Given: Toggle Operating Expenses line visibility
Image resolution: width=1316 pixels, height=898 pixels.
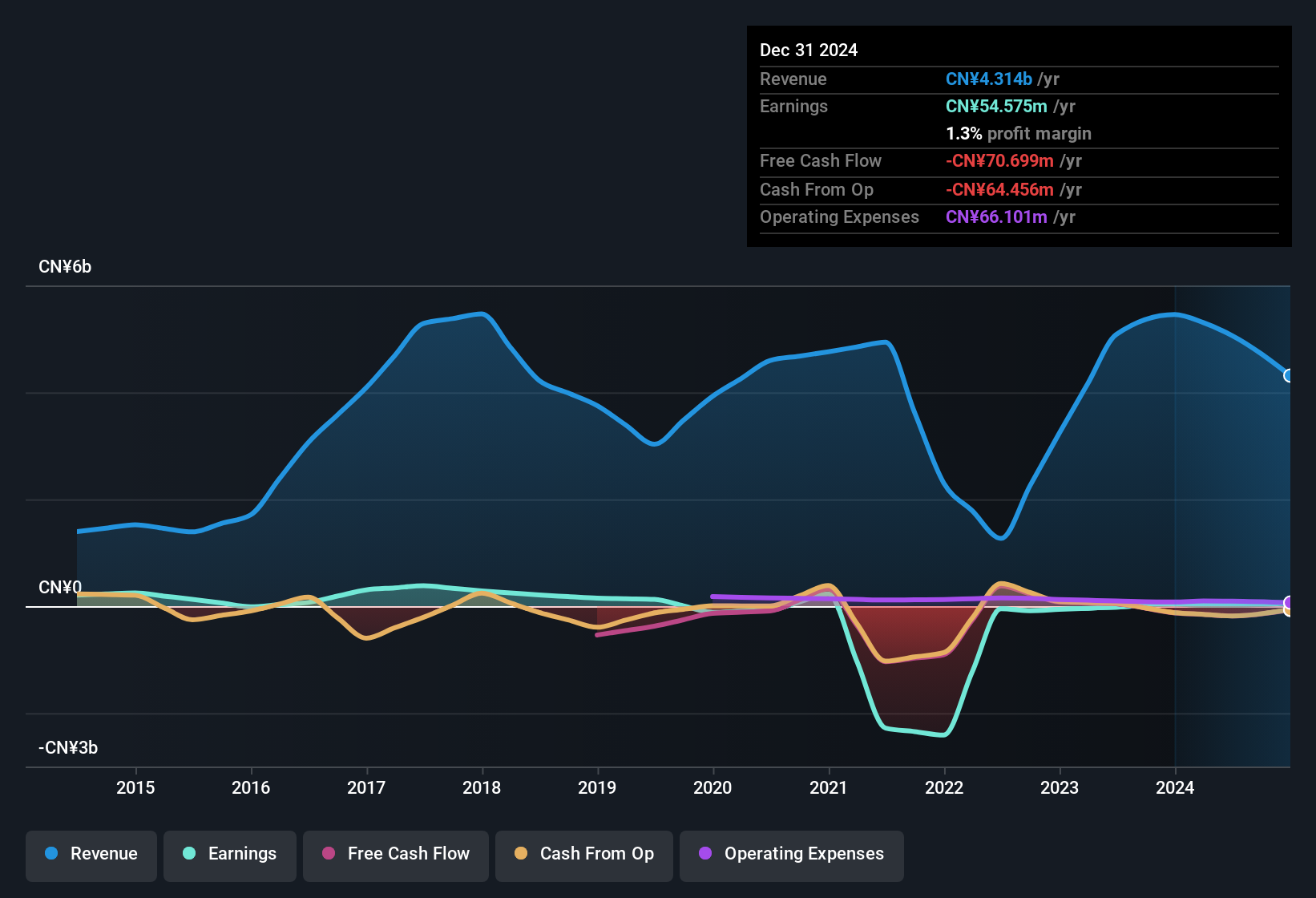Looking at the screenshot, I should (x=791, y=854).
